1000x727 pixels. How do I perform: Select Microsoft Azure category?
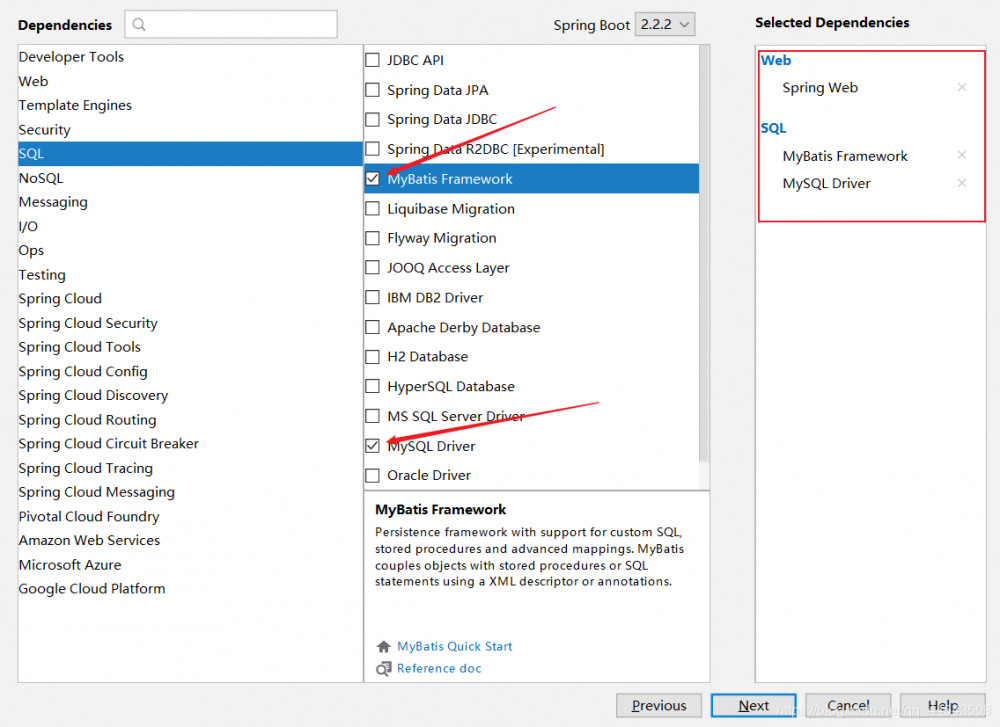pos(190,564)
